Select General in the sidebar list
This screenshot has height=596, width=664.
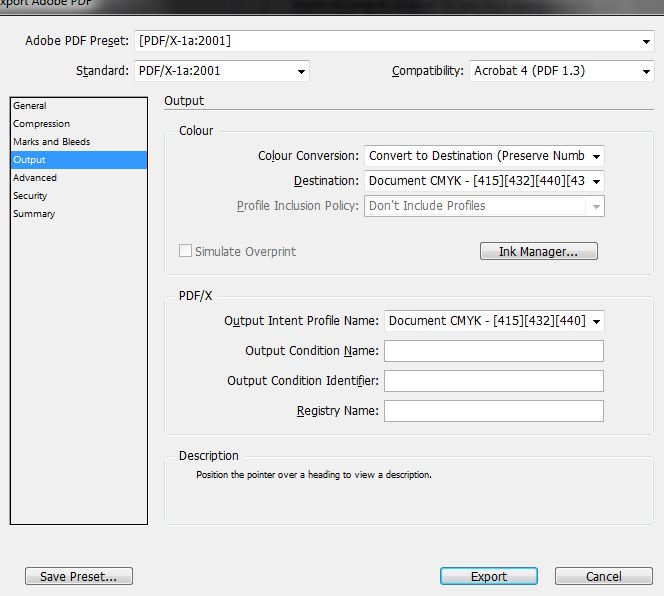[79, 106]
